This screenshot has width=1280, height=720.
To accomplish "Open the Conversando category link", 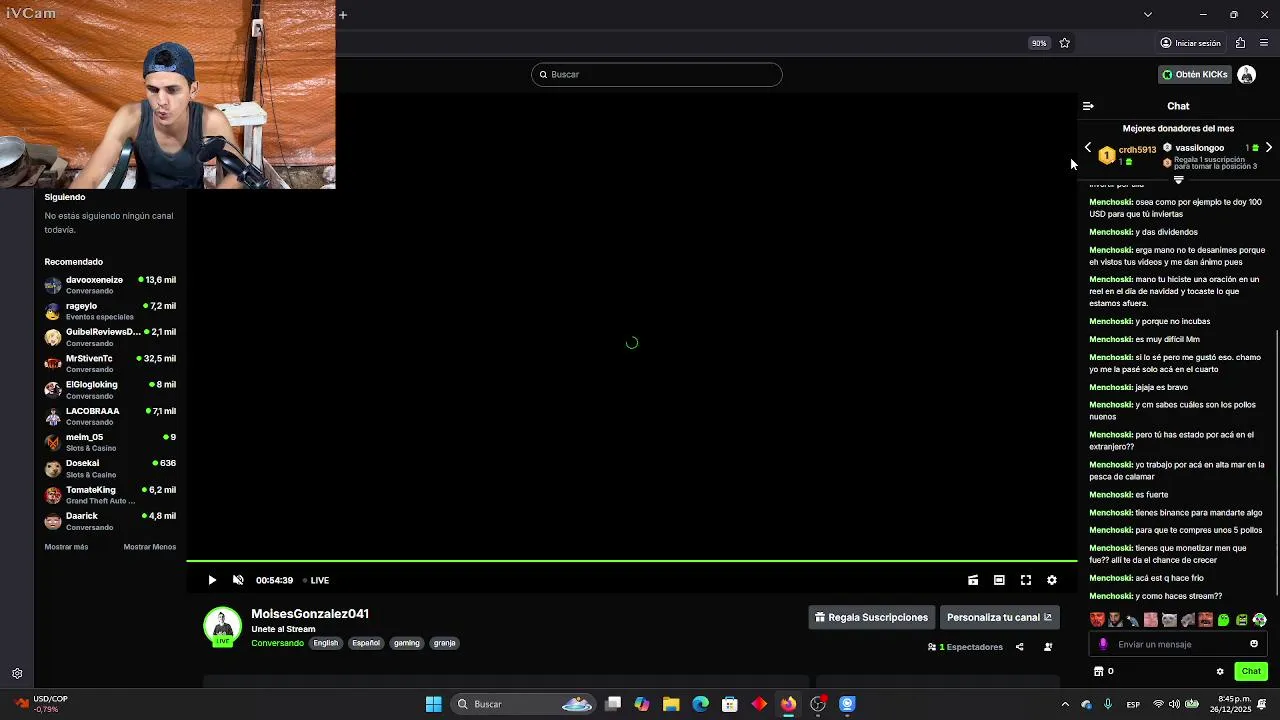I will (277, 643).
